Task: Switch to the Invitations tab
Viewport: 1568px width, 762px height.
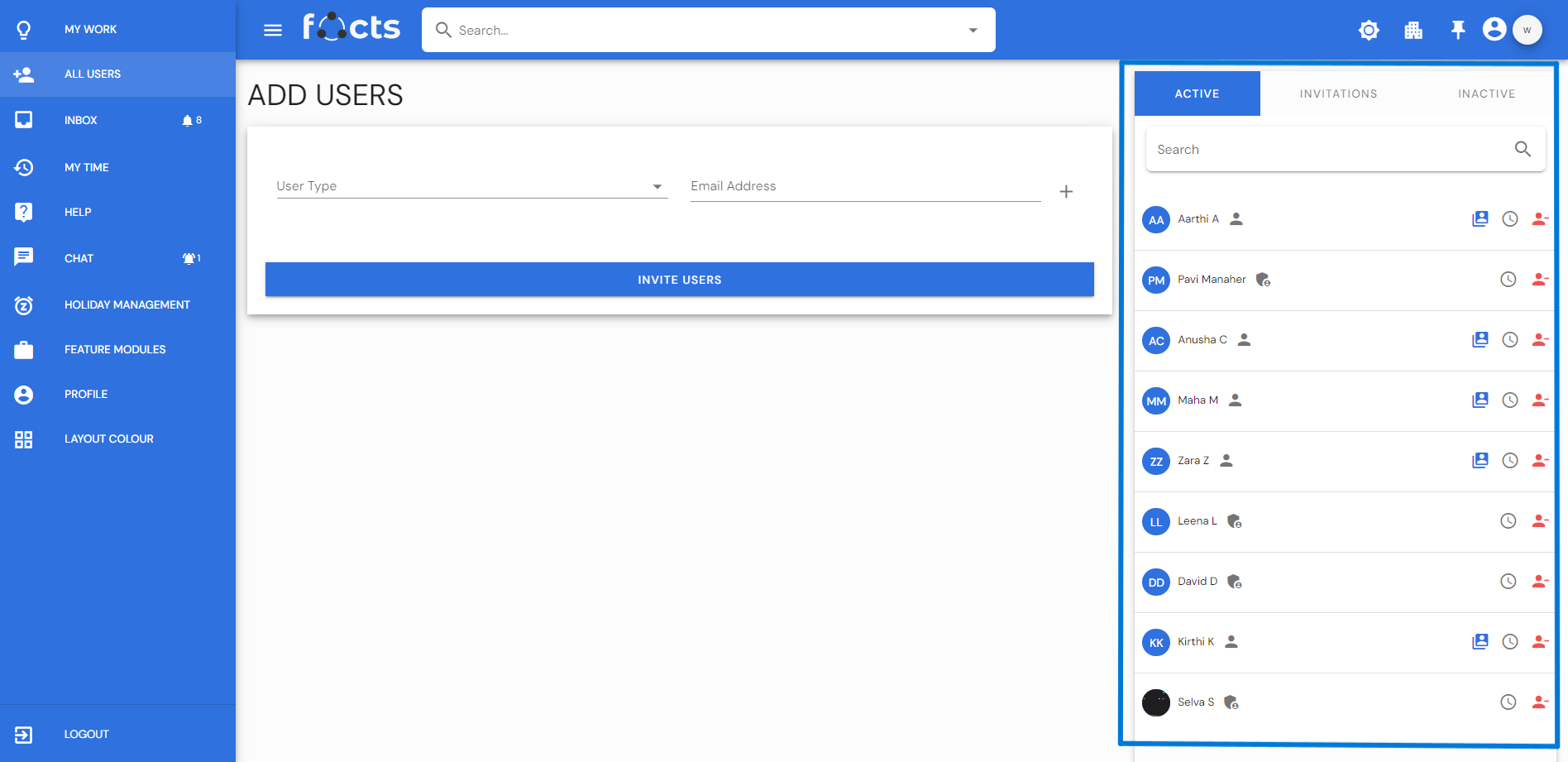Action: tap(1338, 93)
